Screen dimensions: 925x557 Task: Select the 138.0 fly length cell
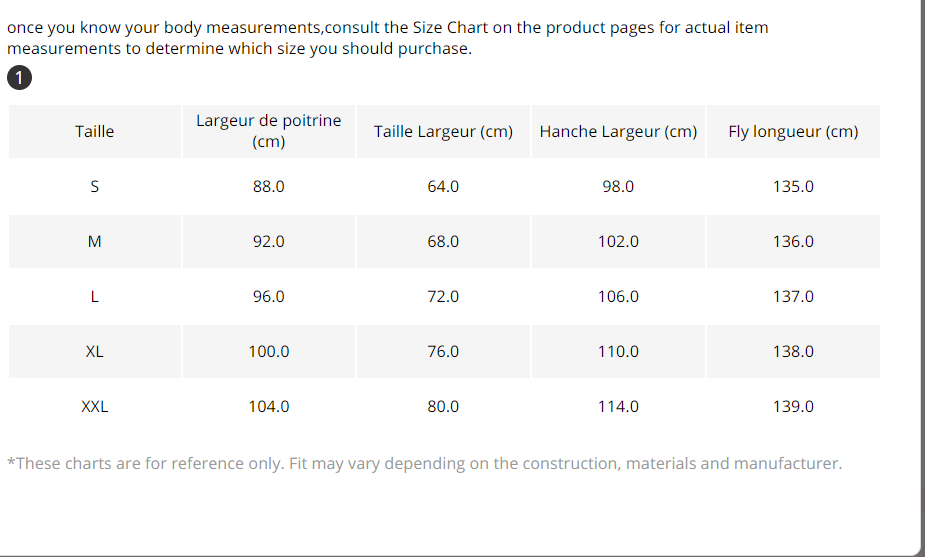[x=793, y=352]
